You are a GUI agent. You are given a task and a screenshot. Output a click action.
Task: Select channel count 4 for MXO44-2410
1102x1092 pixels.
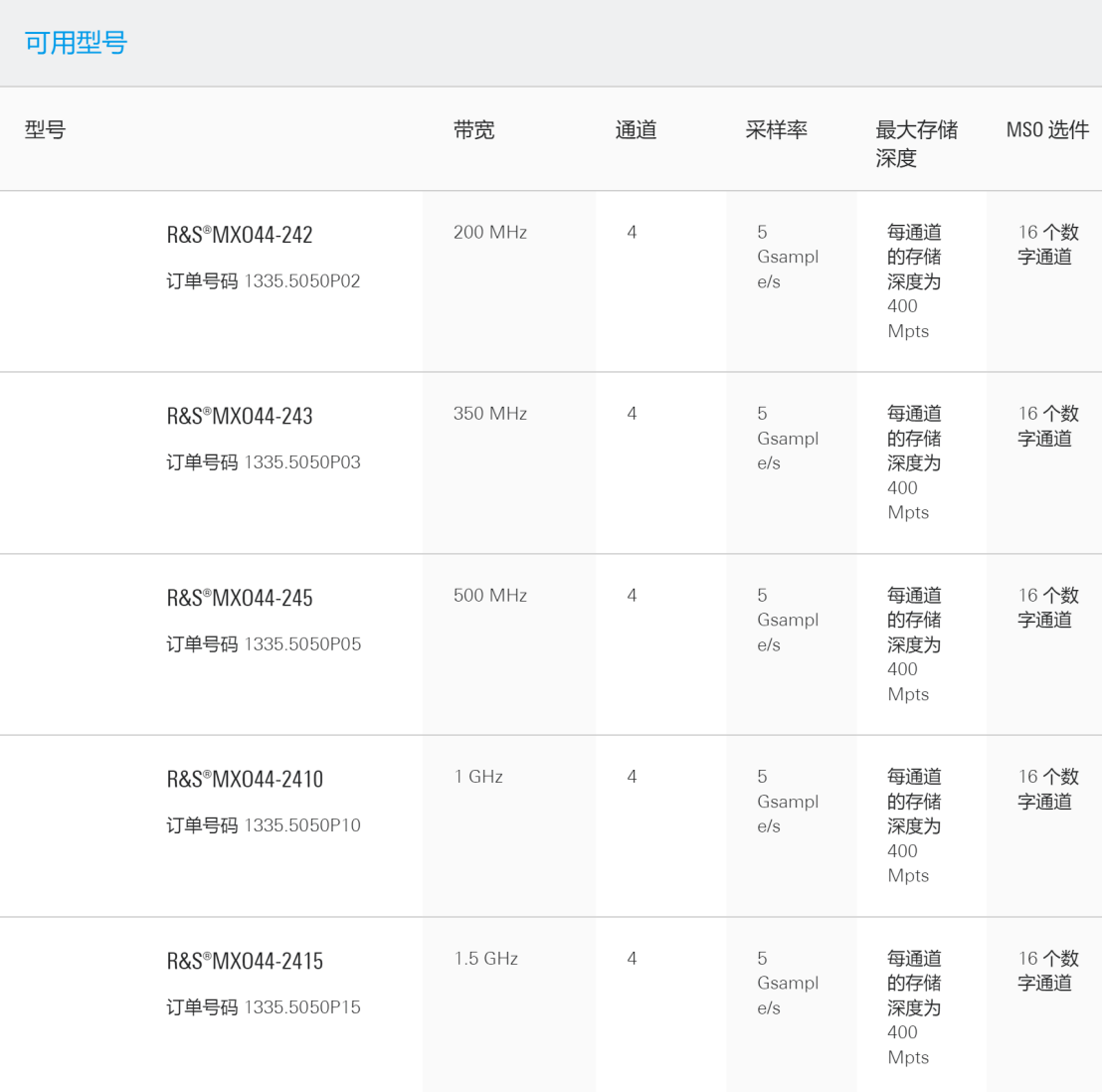coord(632,777)
